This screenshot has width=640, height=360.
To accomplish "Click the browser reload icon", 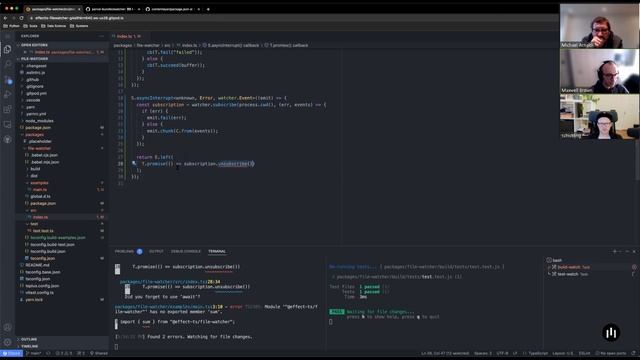I will 21,18.
